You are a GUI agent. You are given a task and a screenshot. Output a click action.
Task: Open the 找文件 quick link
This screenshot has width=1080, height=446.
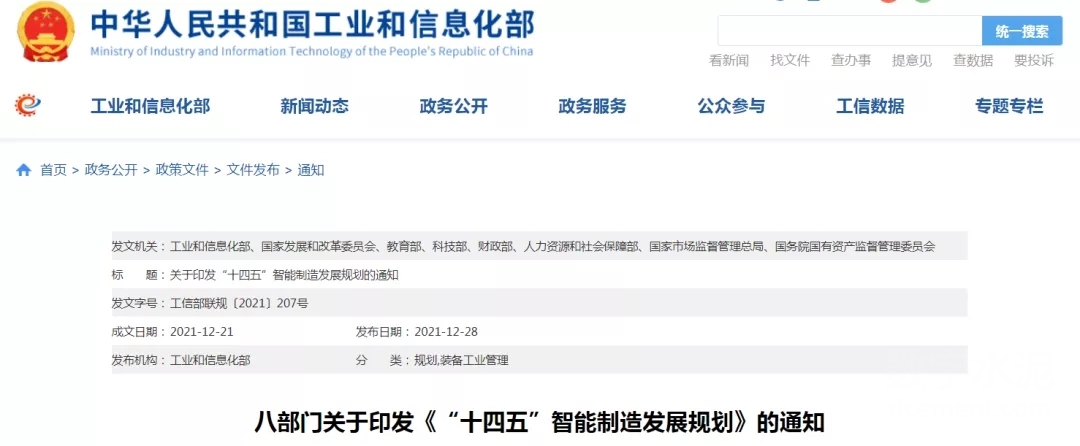790,61
